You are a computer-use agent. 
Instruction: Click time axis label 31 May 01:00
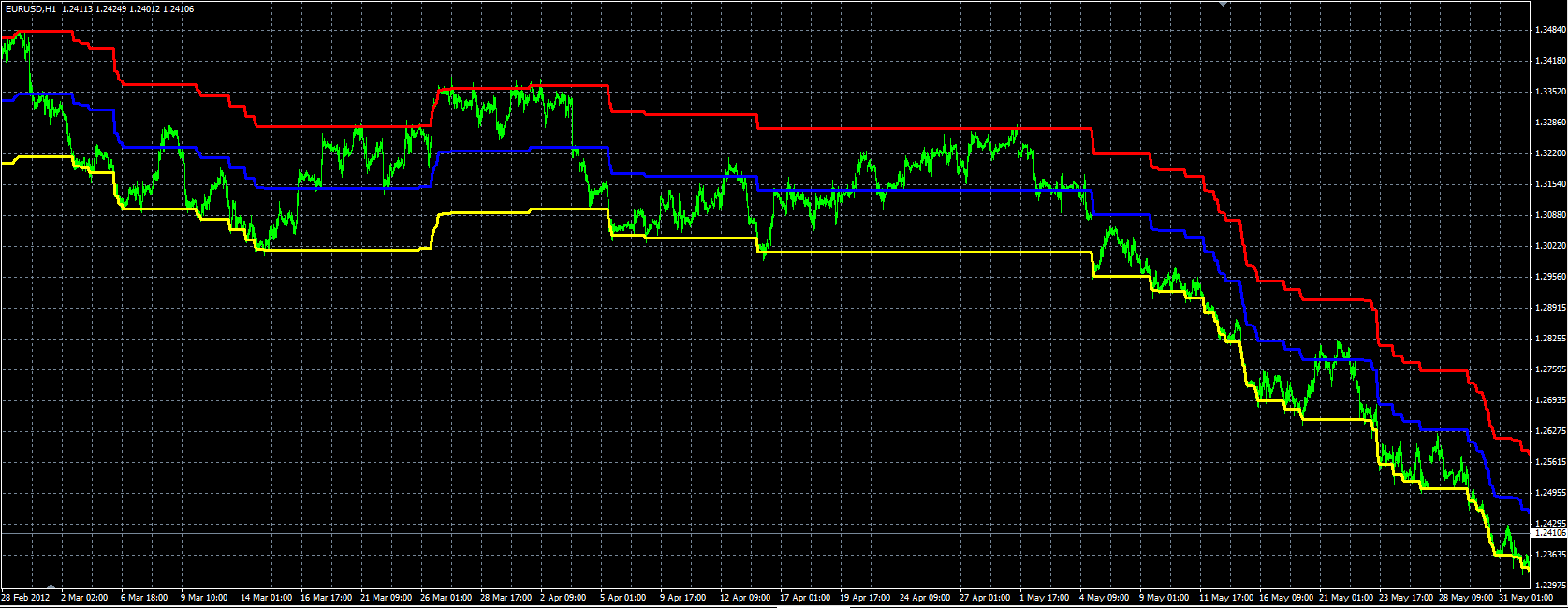point(1526,598)
